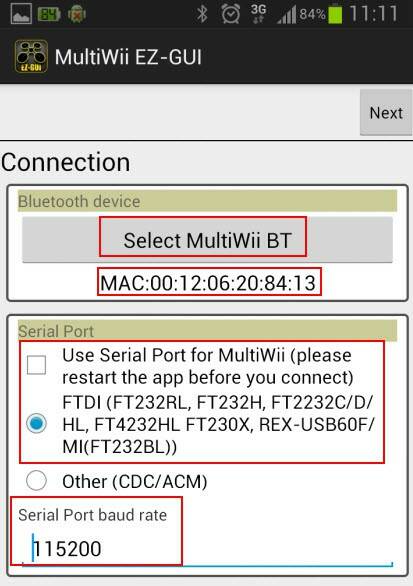Tap the Android debug robot status icon

click(77, 14)
